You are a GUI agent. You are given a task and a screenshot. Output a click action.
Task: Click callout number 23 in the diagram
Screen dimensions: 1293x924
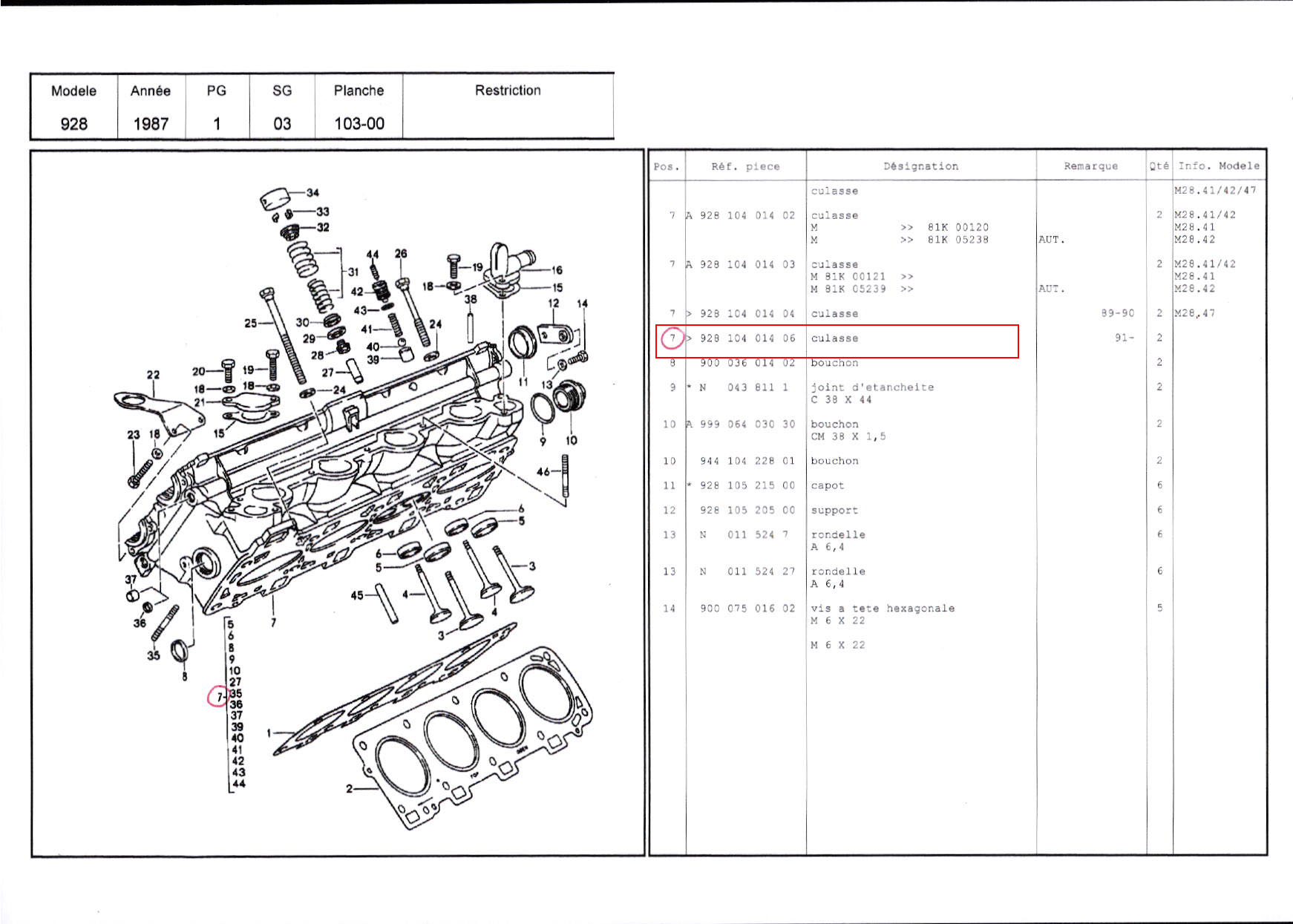[134, 434]
